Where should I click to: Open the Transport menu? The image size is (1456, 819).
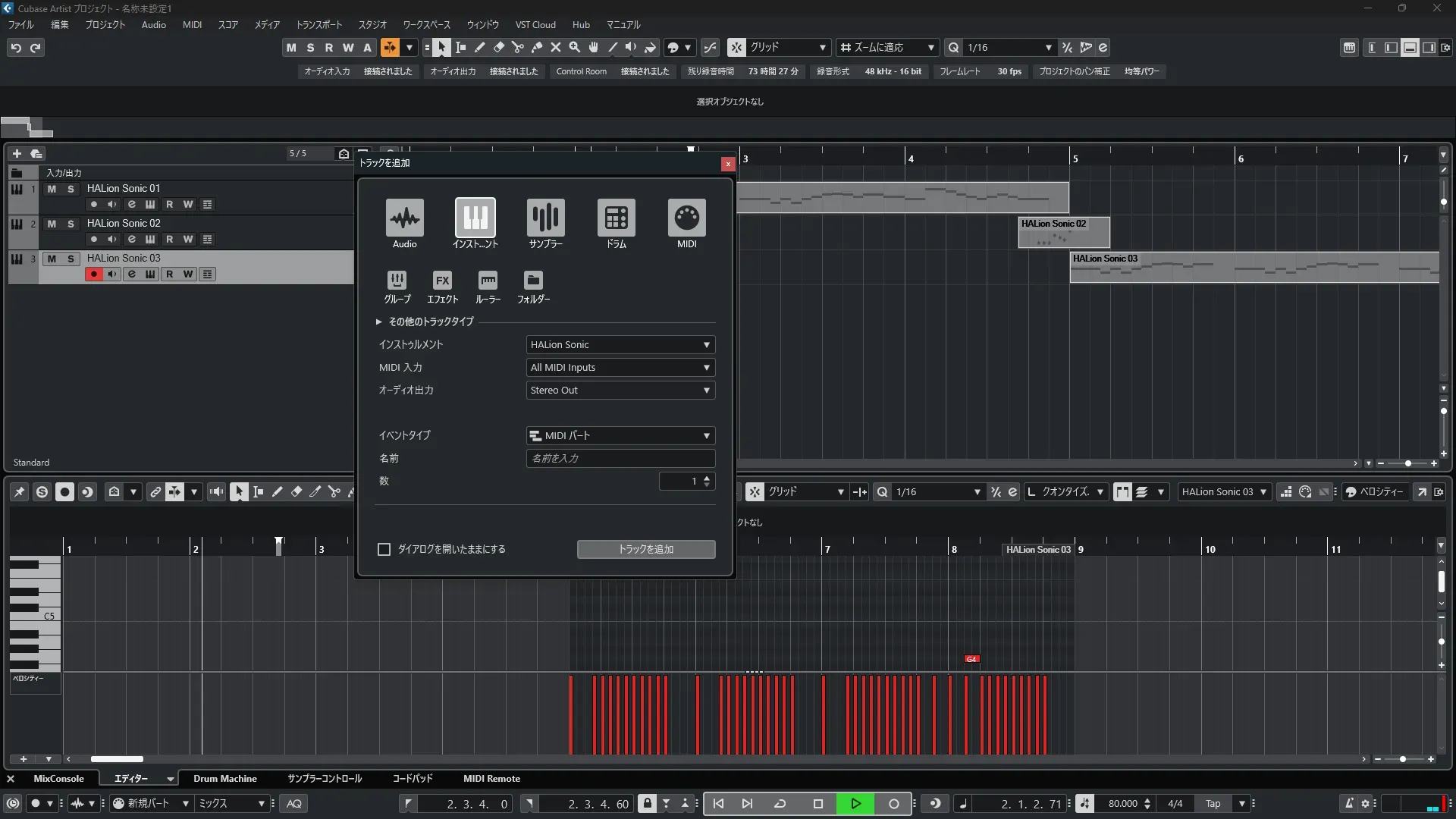pos(318,25)
